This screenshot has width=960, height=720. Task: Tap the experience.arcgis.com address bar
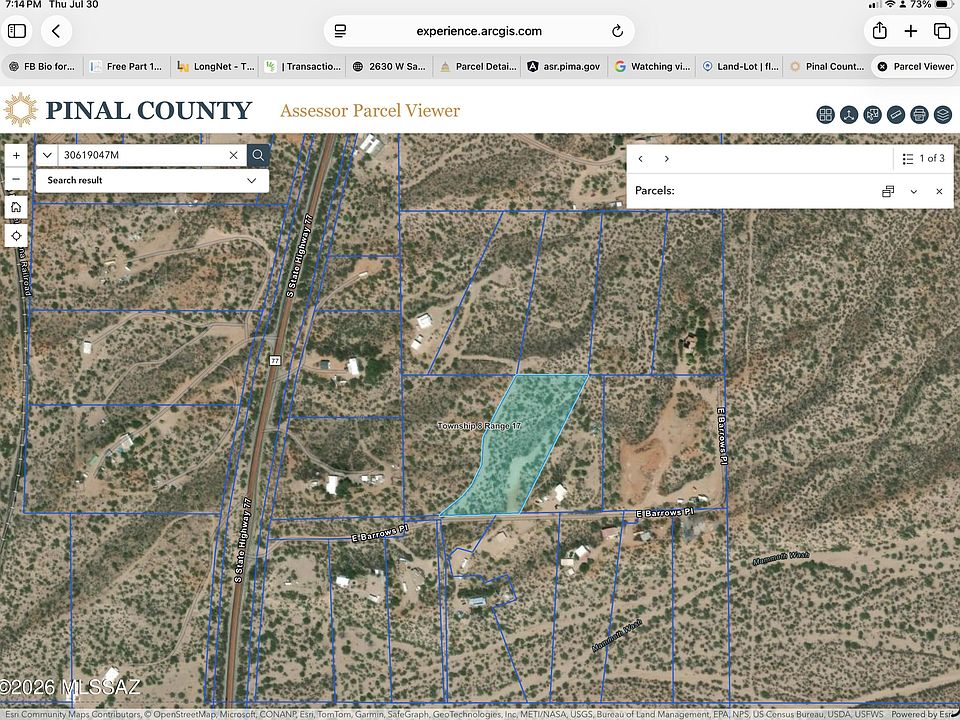click(x=479, y=31)
